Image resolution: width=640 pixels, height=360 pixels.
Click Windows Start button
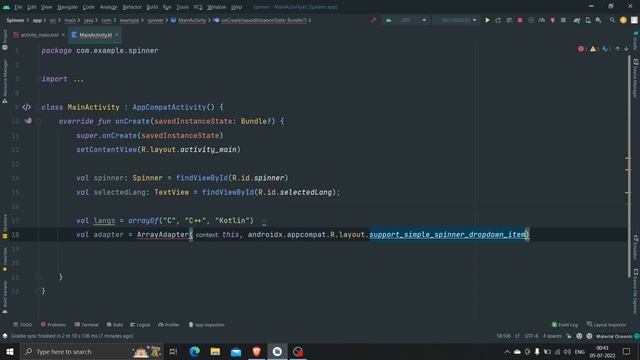pos(10,351)
